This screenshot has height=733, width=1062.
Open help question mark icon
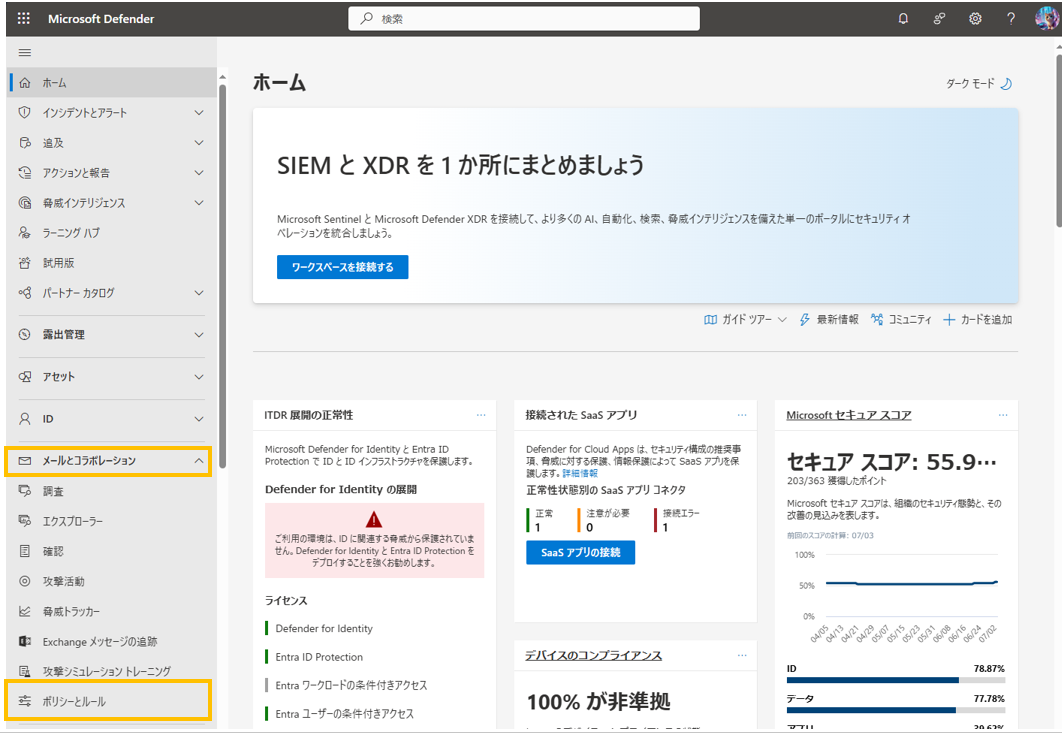click(x=1011, y=19)
